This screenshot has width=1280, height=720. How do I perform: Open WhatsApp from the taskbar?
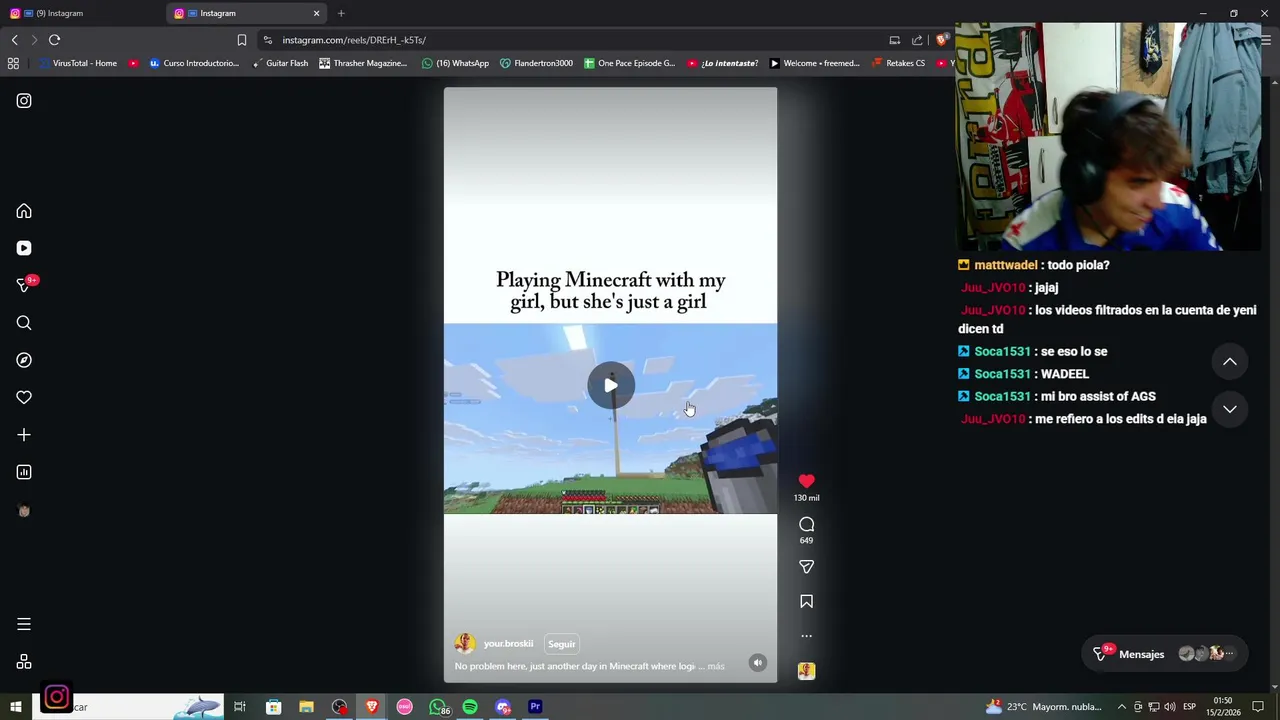point(438,707)
